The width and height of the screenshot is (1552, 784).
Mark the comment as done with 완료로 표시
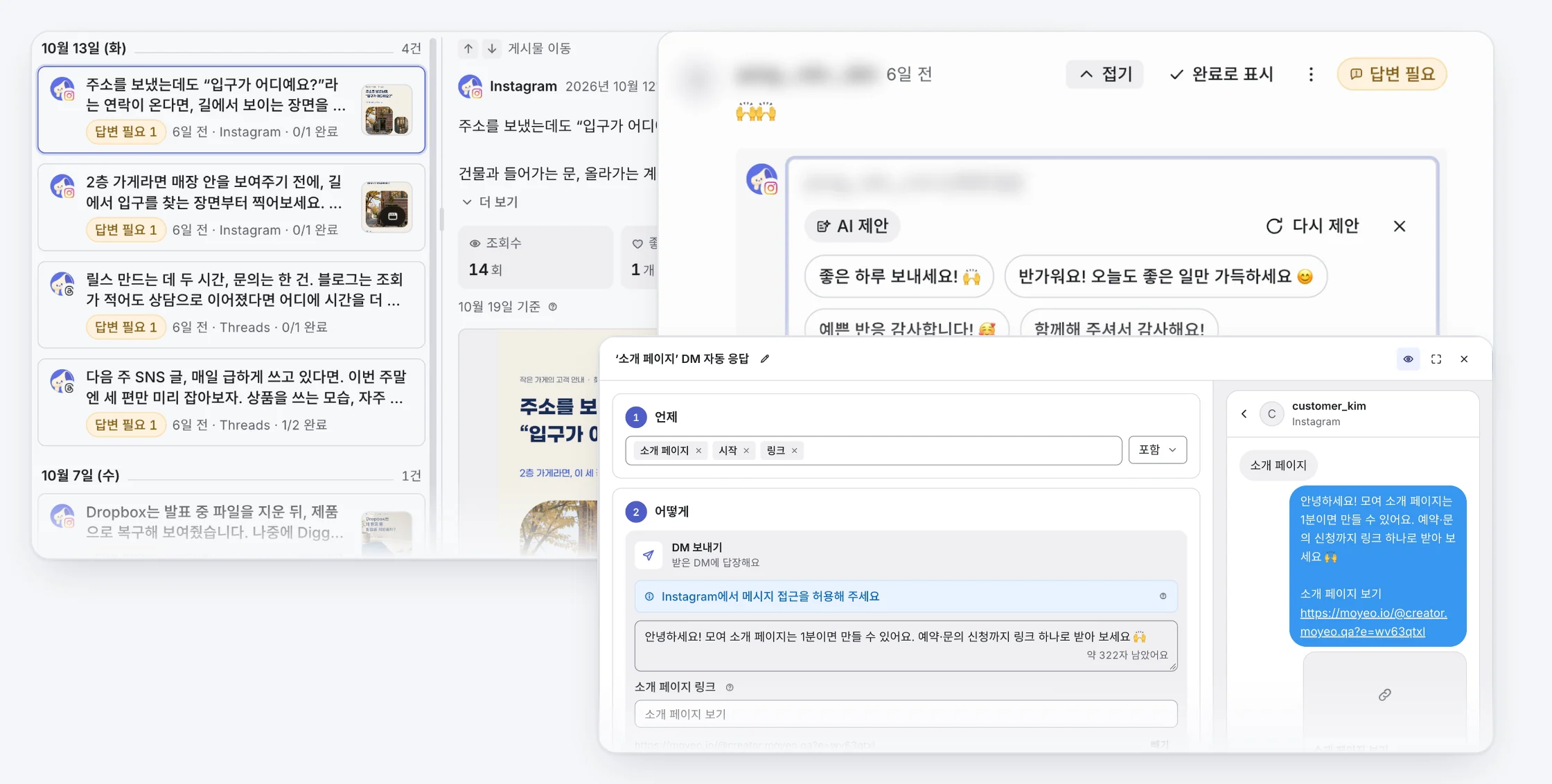(x=1222, y=74)
